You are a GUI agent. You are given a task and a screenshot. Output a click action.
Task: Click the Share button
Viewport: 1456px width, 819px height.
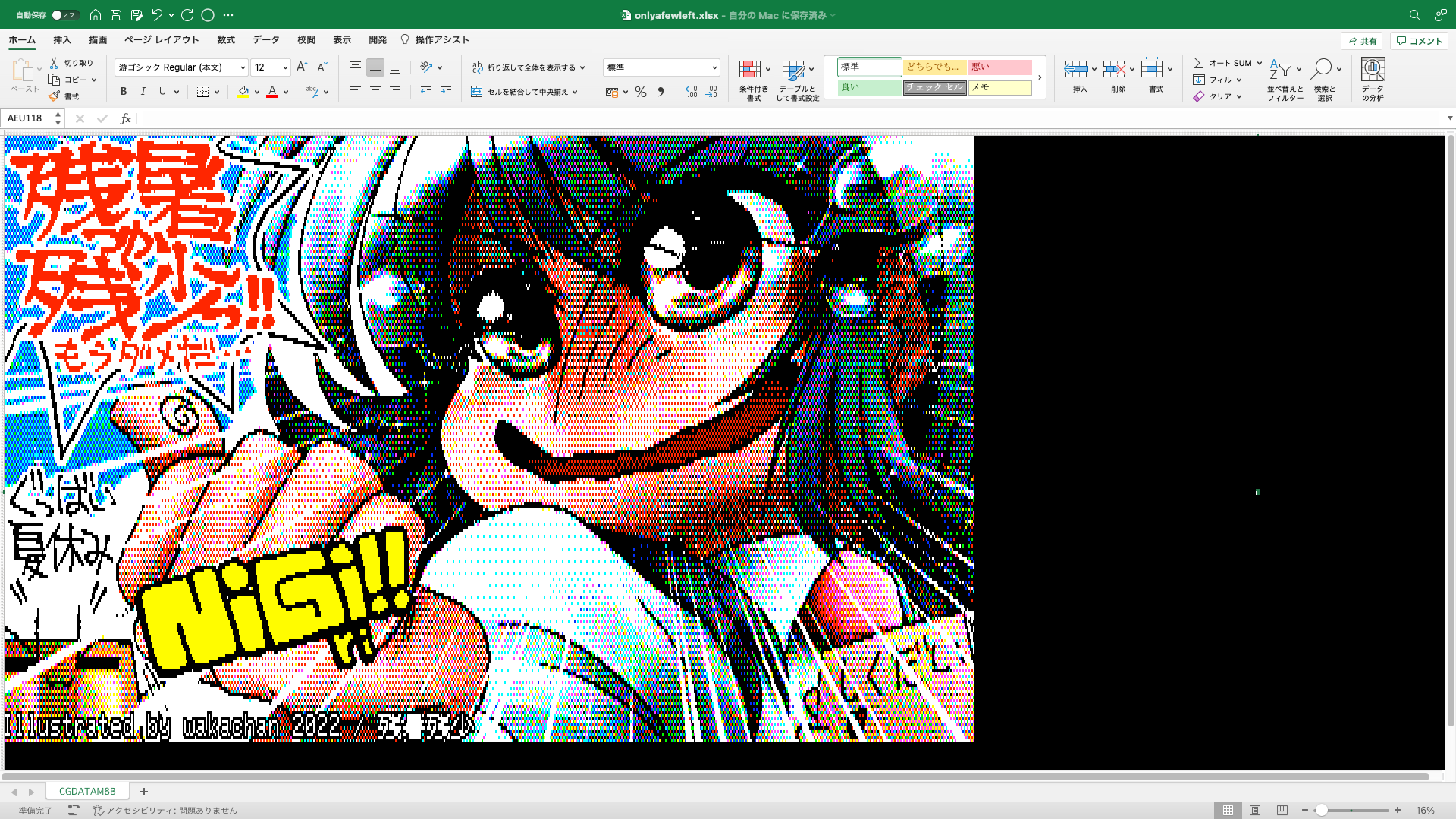[1362, 41]
